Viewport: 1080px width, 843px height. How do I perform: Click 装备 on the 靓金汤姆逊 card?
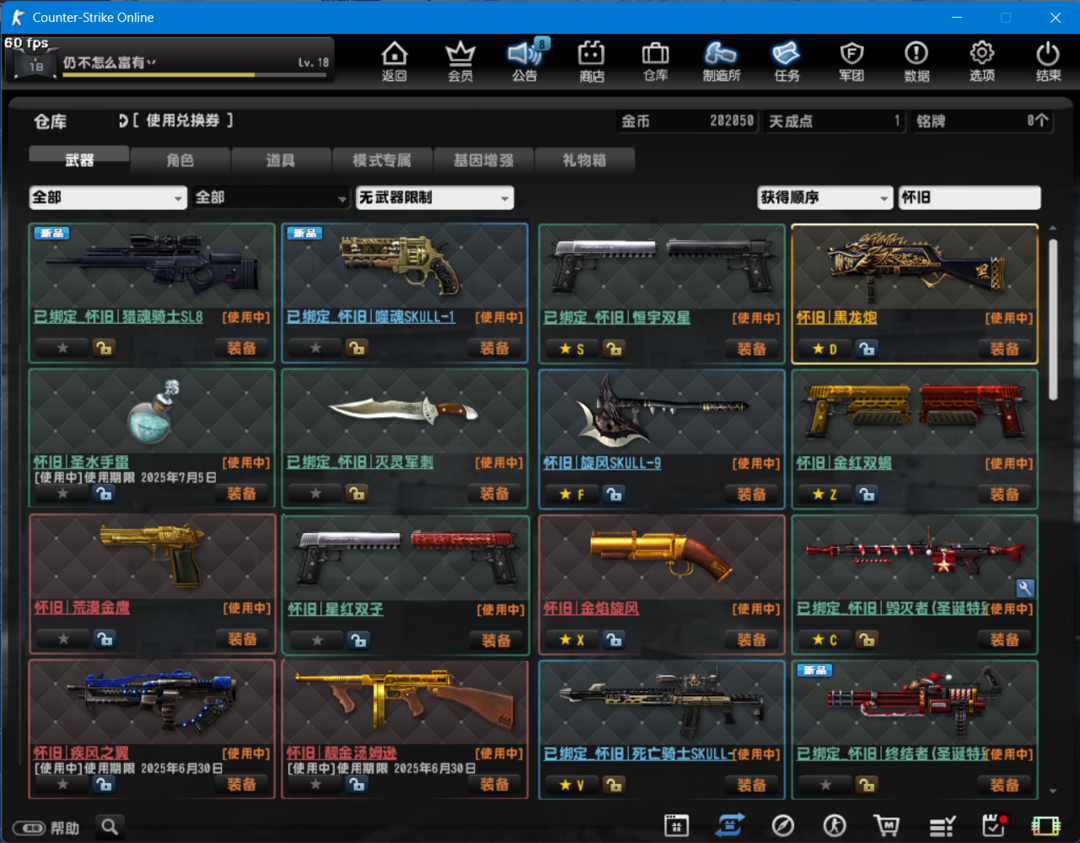(x=495, y=784)
